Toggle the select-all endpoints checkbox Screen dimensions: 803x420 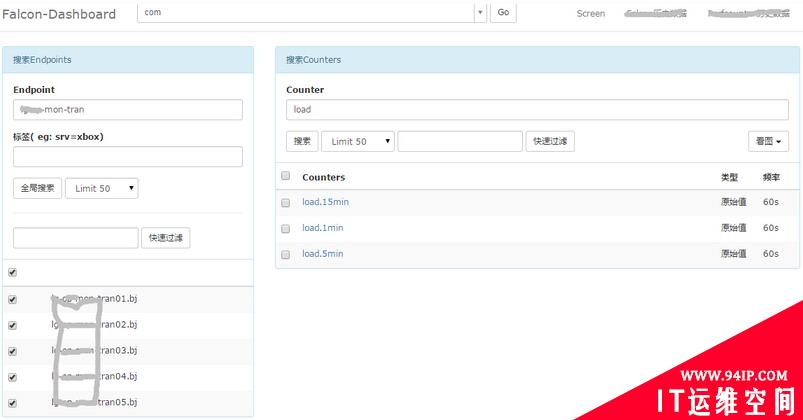point(12,272)
